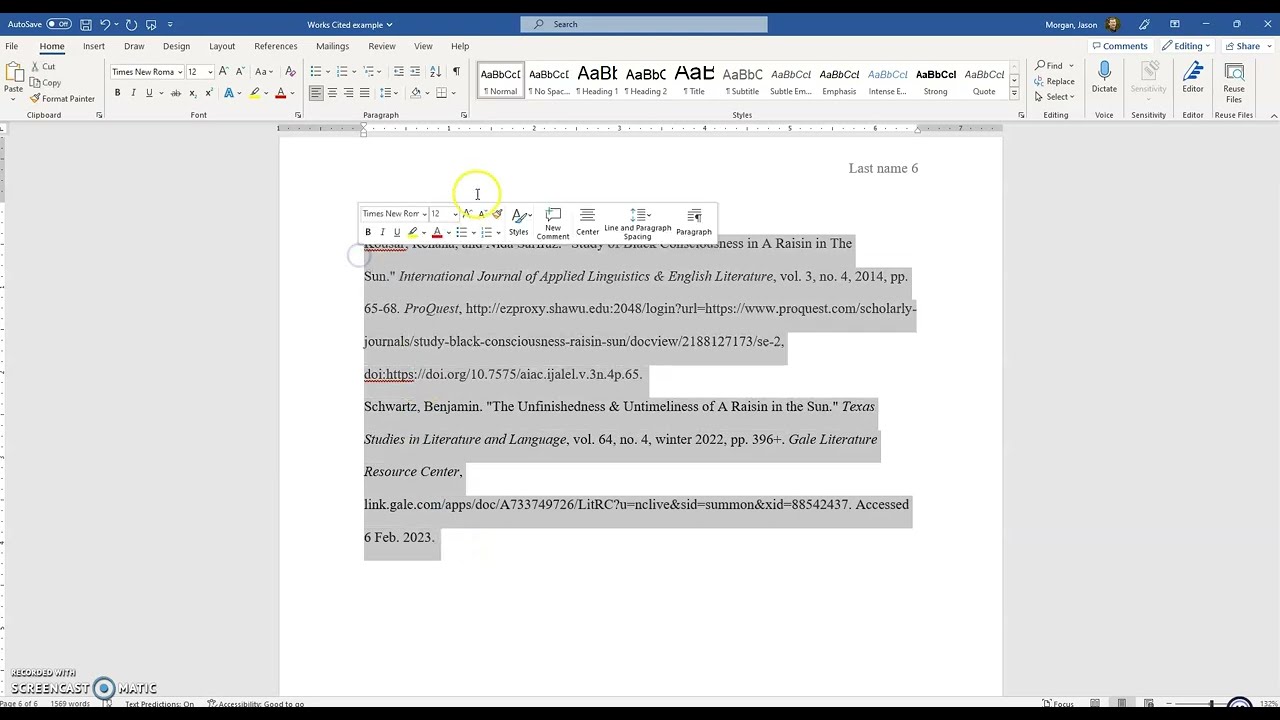
Task: Toggle Italic in the ribbon Font group
Action: click(x=133, y=93)
